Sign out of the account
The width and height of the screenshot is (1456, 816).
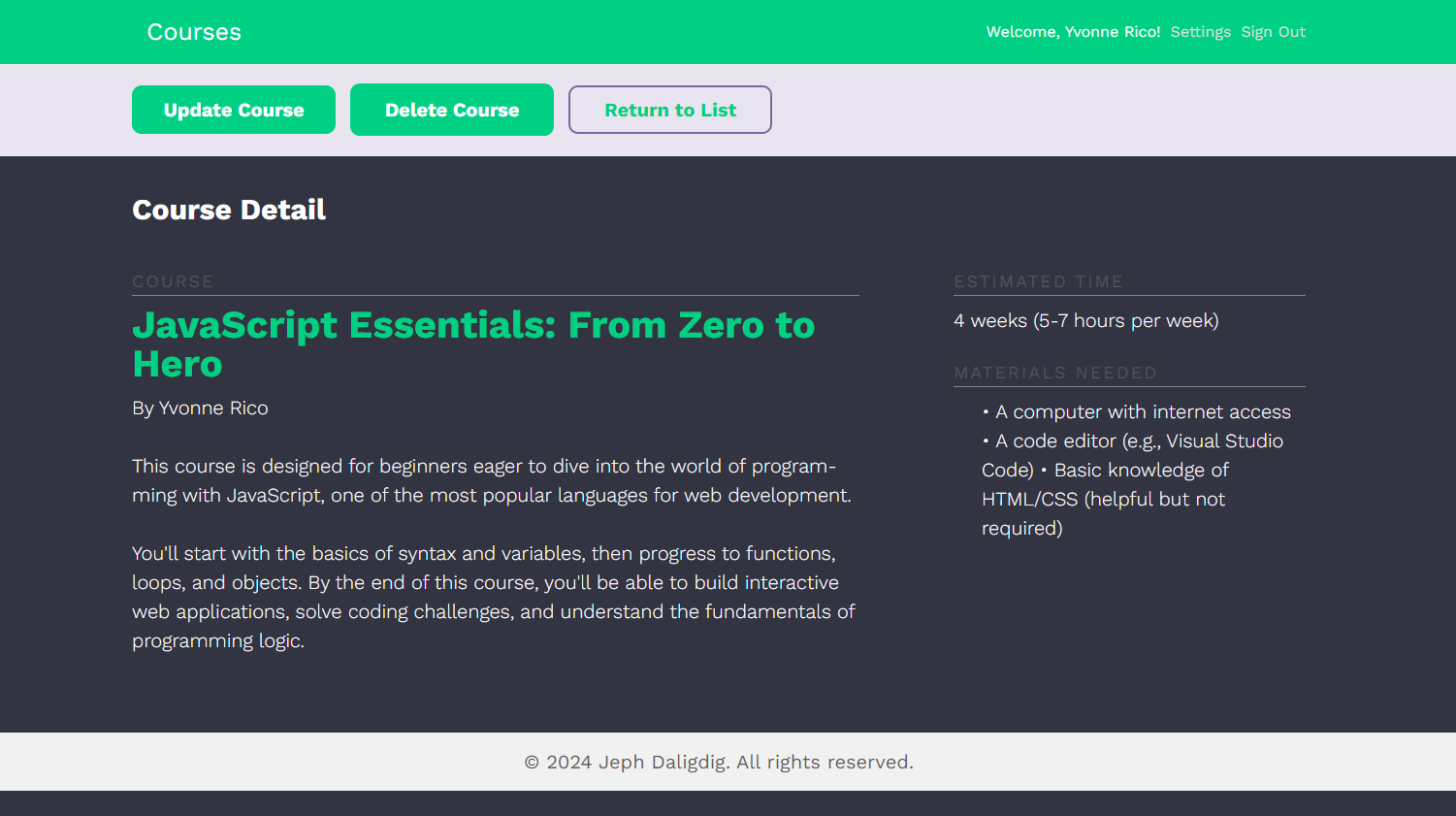pyautogui.click(x=1273, y=32)
